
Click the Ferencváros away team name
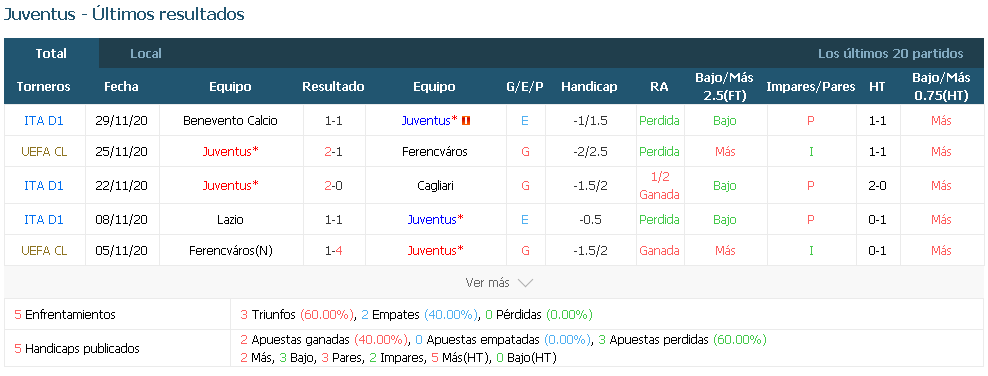[x=434, y=152]
